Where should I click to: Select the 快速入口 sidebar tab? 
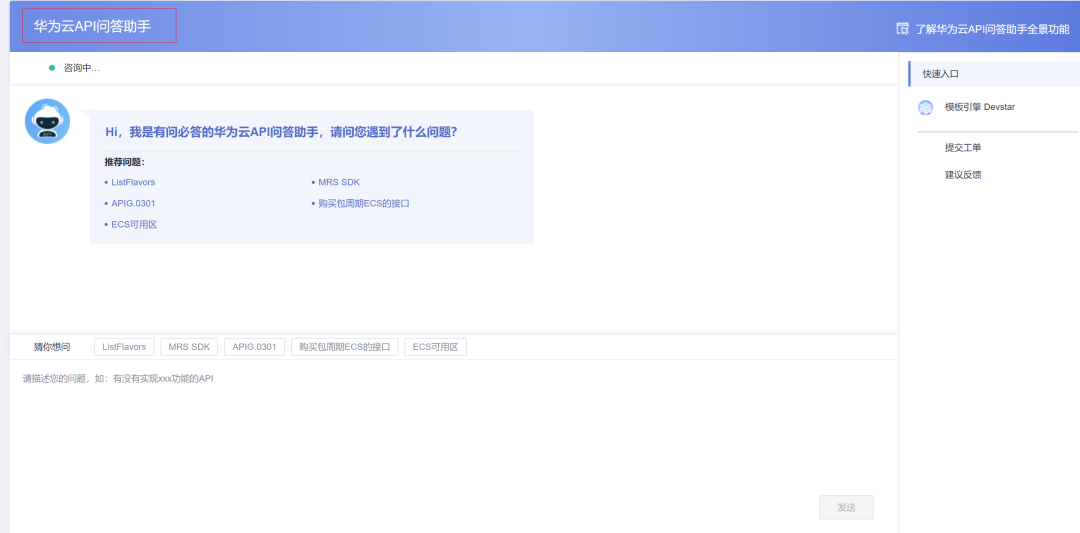click(x=994, y=74)
